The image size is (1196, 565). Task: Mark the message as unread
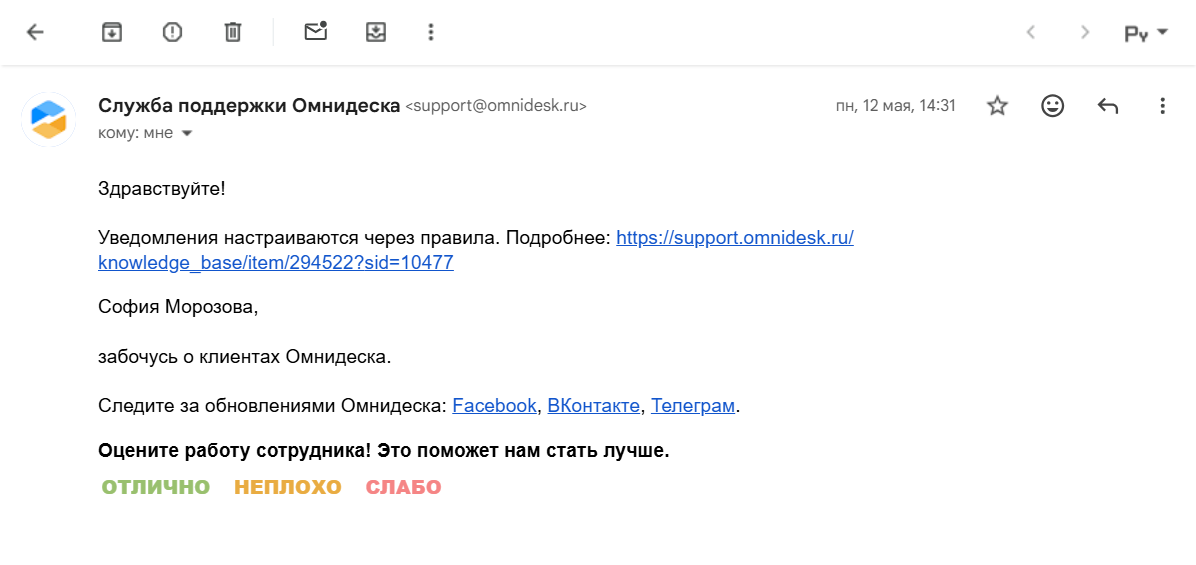click(x=316, y=32)
